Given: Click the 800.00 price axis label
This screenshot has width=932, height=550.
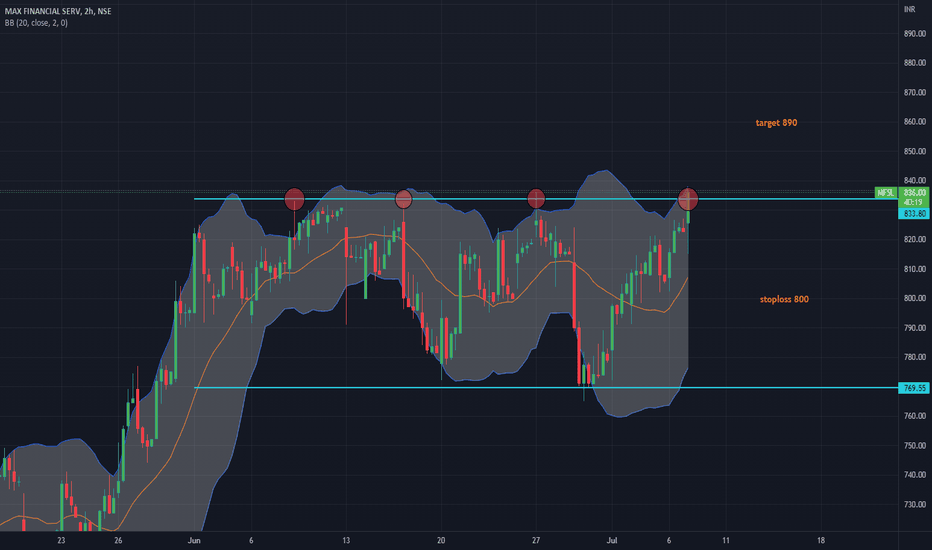Looking at the screenshot, I should coord(915,298).
